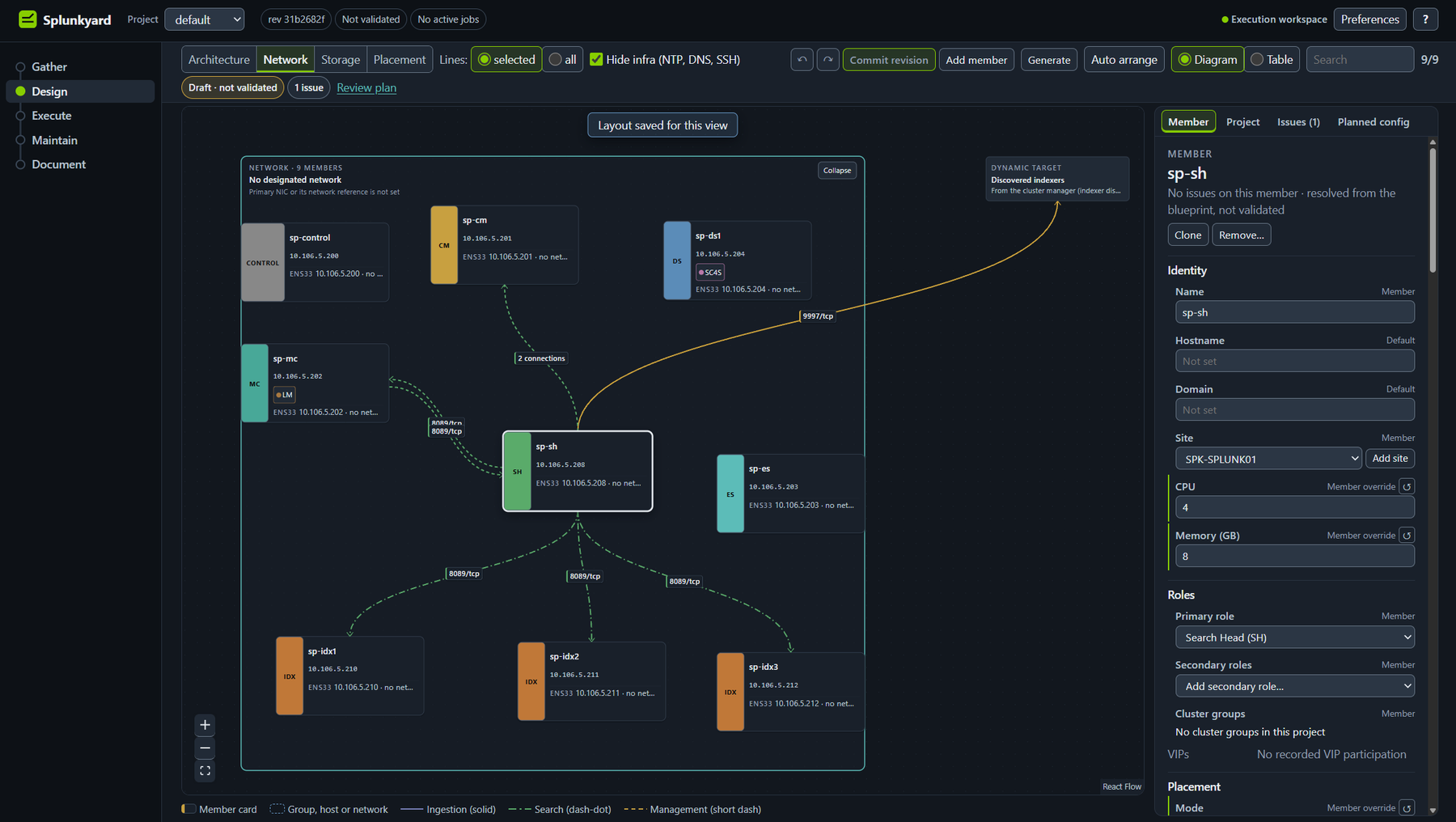Open the Placement tab
Image resolution: width=1456 pixels, height=822 pixels.
[400, 60]
